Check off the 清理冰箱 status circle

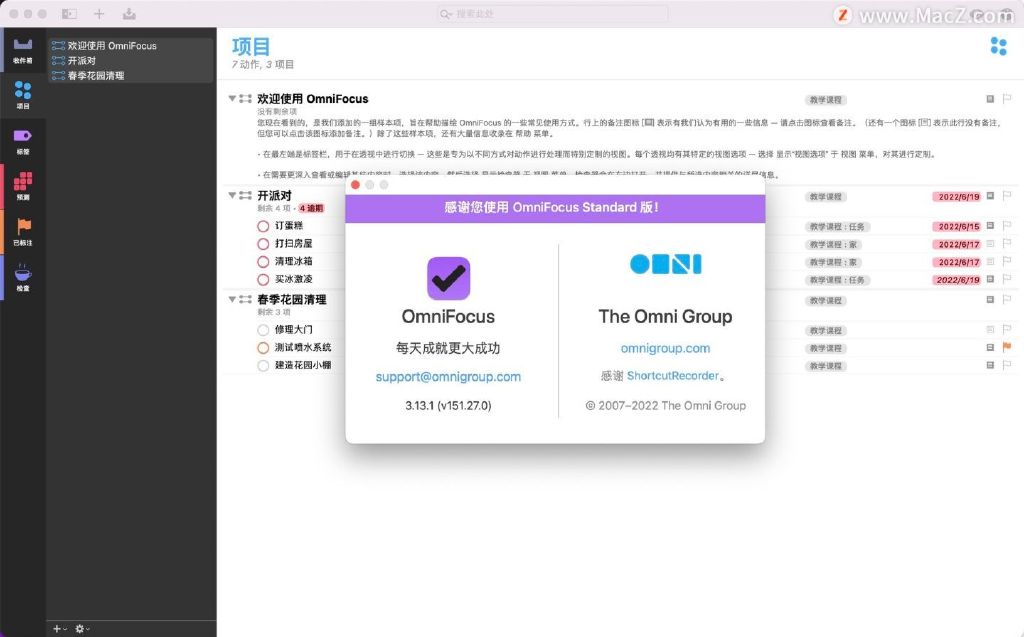click(263, 261)
